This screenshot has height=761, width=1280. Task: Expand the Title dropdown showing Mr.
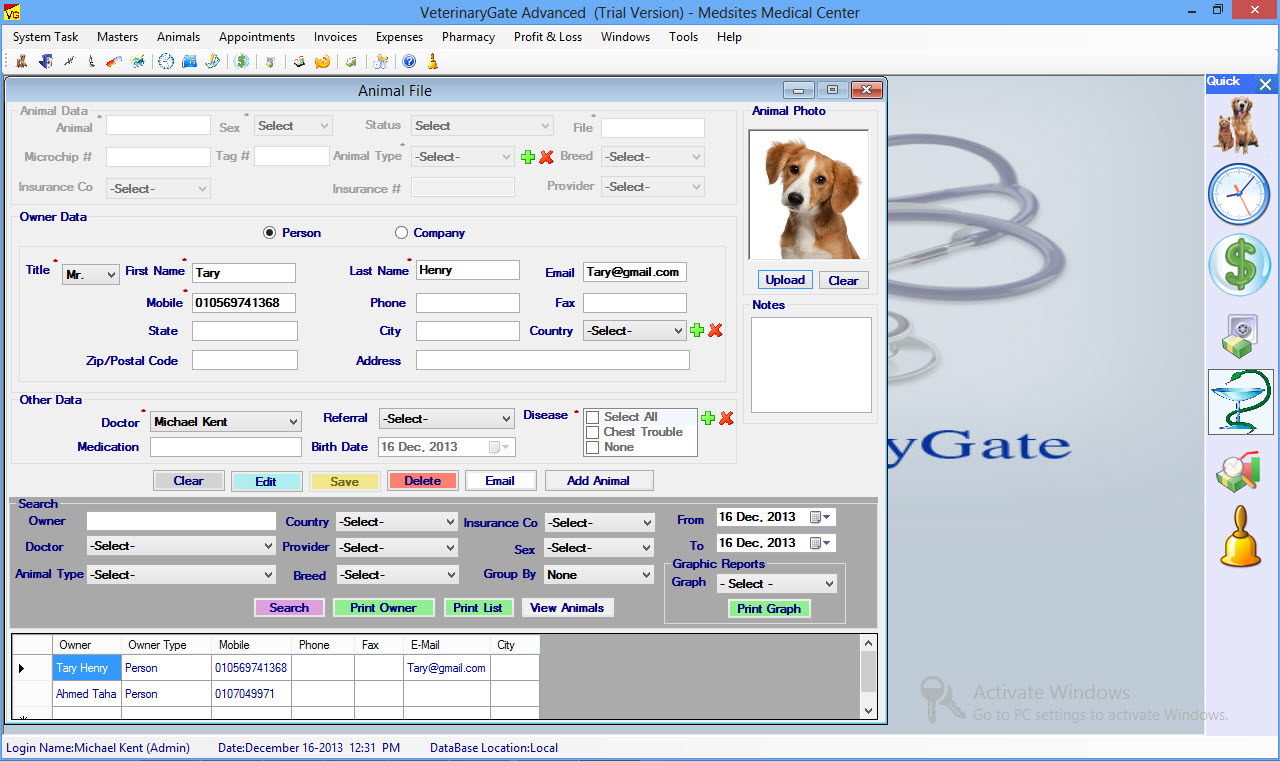pyautogui.click(x=91, y=274)
